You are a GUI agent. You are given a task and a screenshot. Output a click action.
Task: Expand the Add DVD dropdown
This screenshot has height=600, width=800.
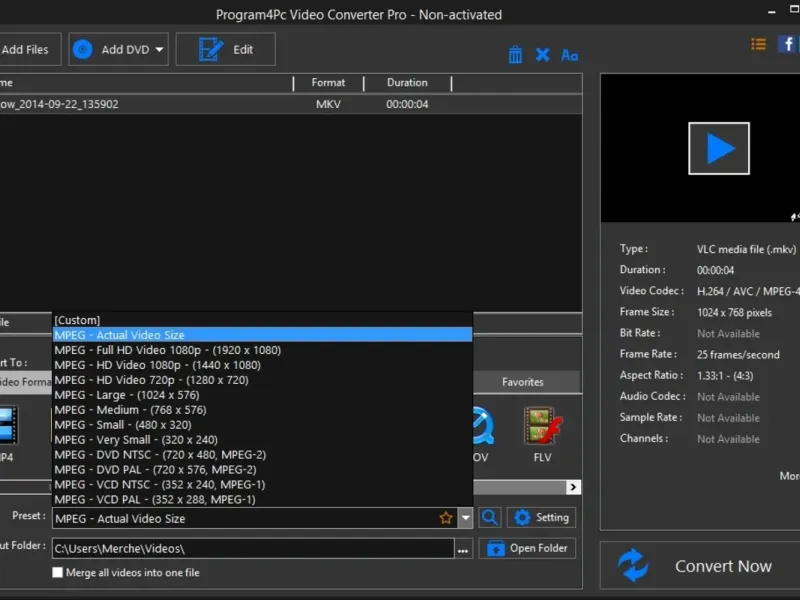[160, 49]
